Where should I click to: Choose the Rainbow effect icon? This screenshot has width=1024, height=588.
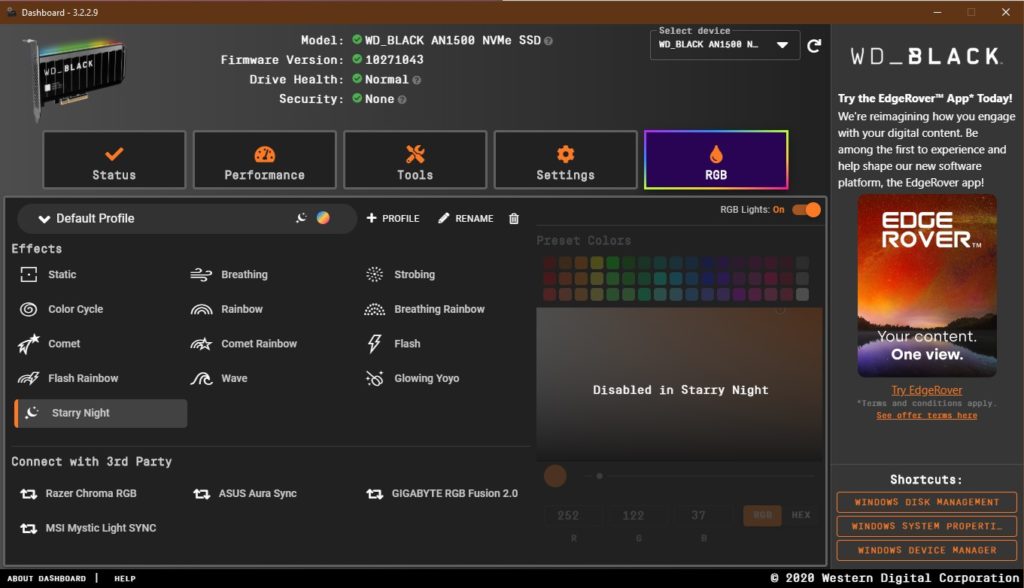click(201, 309)
